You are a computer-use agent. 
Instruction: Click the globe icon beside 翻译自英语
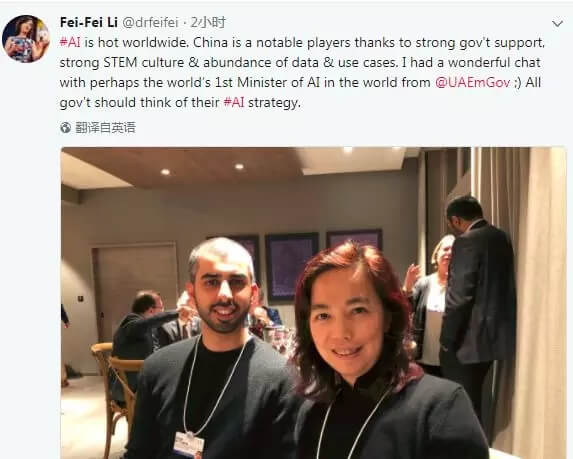tap(65, 128)
